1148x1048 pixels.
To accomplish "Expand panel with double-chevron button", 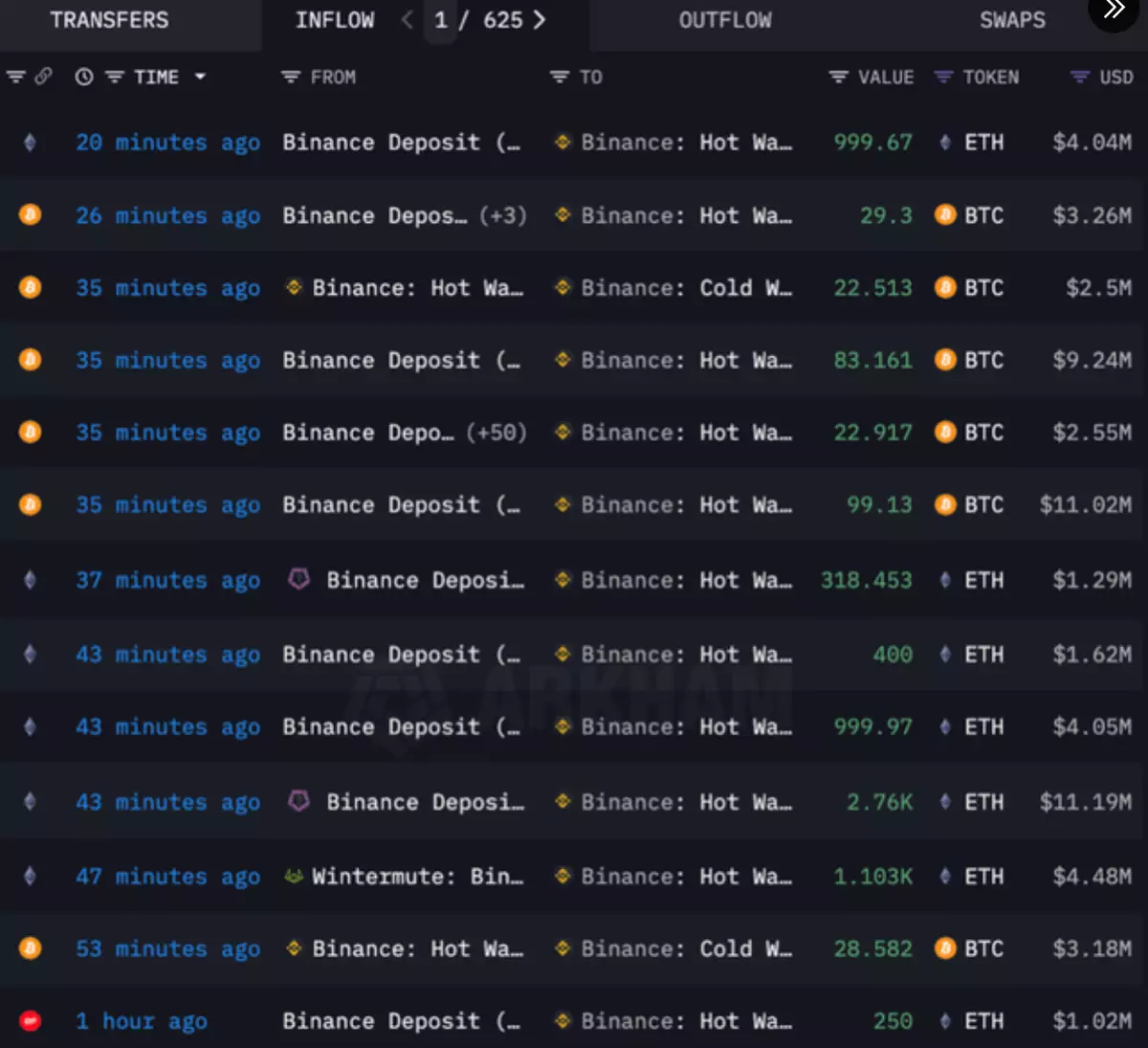I will tap(1114, 11).
